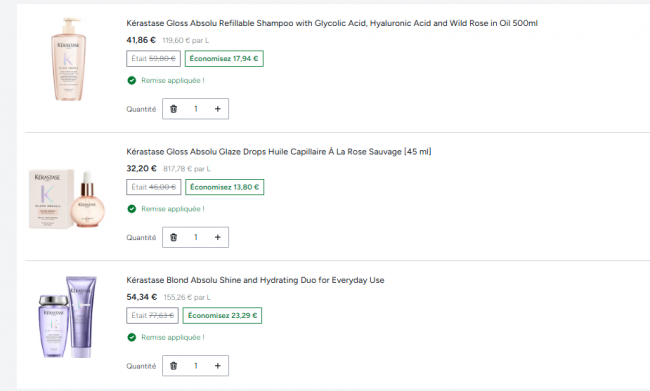Screen dimensions: 650x391
Task: Delete Glaze Drops Huile Capillaire from cart
Action: (x=174, y=238)
